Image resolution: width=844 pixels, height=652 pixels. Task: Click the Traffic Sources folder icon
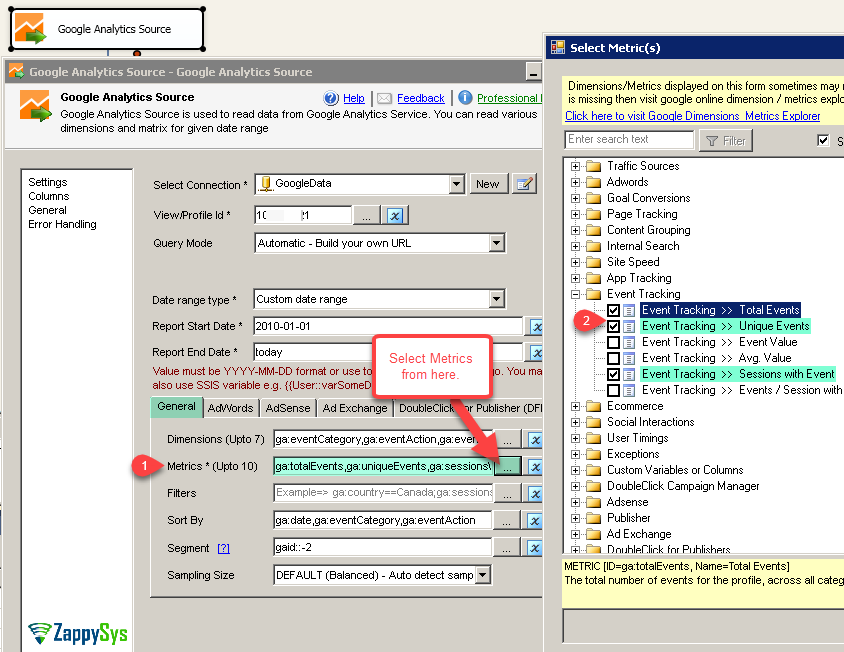coord(593,166)
